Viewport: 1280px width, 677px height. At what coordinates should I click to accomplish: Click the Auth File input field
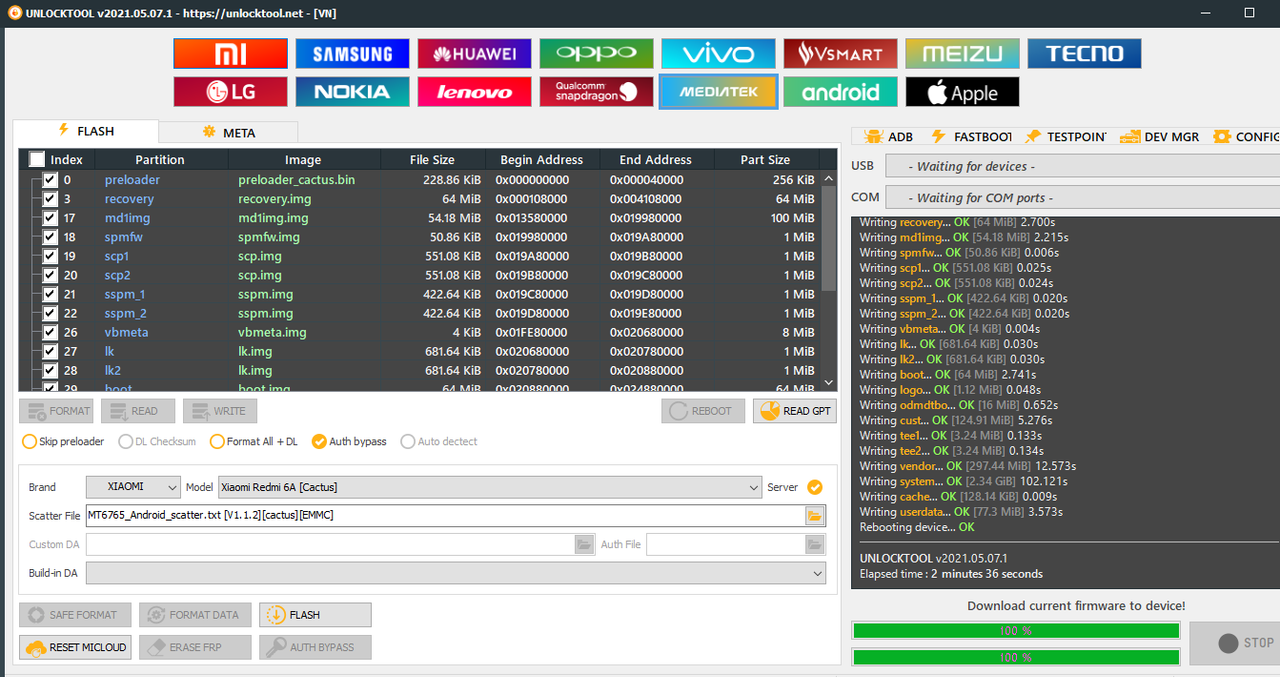click(725, 544)
